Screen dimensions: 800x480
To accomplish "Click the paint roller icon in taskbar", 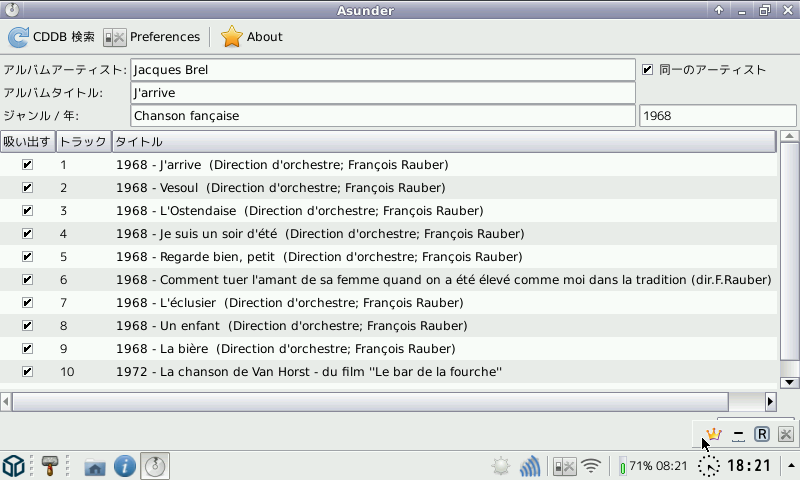I will click(x=49, y=466).
